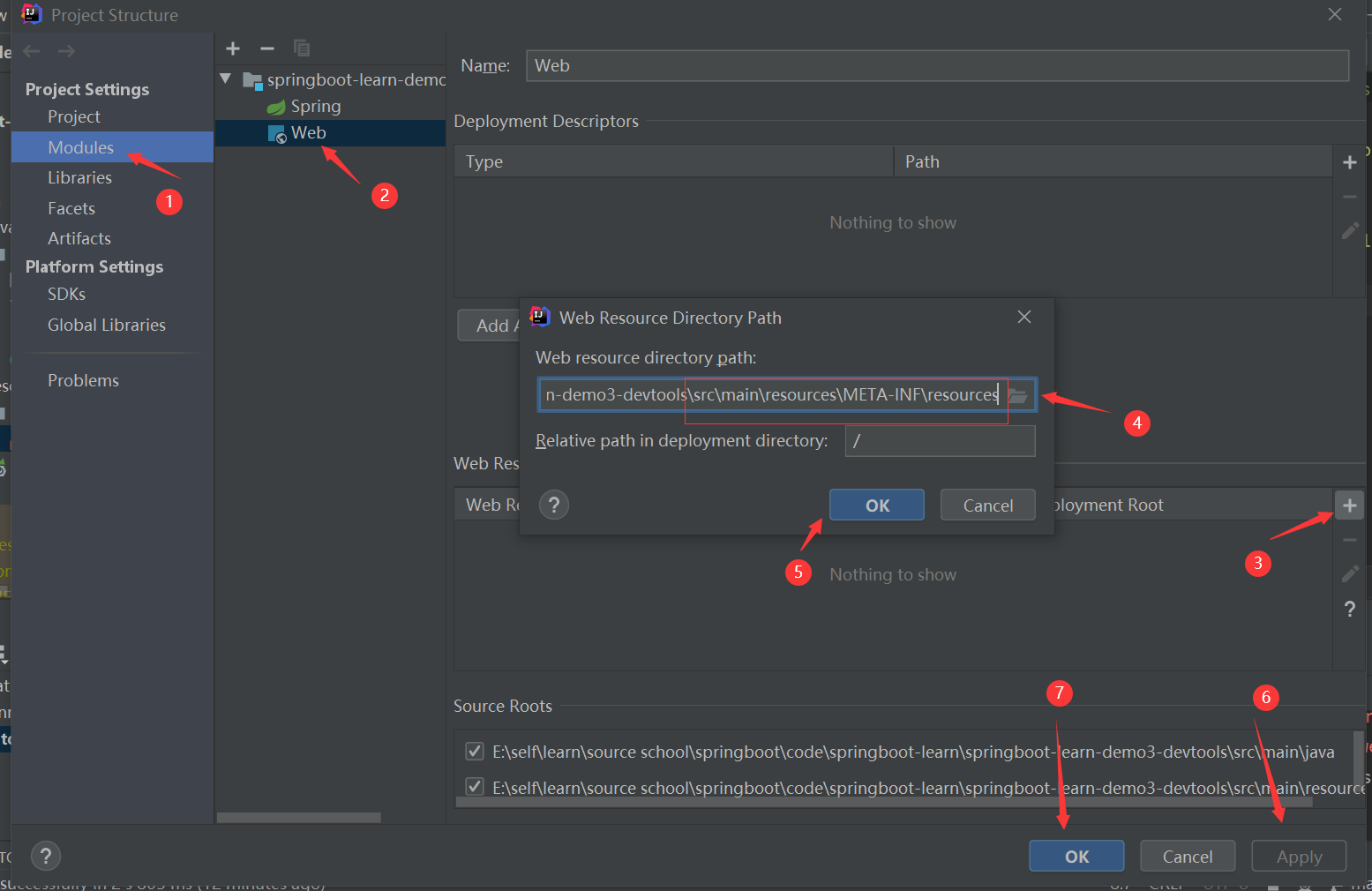1372x891 pixels.
Task: Cancel the Web Resource Directory dialog
Action: tap(988, 505)
